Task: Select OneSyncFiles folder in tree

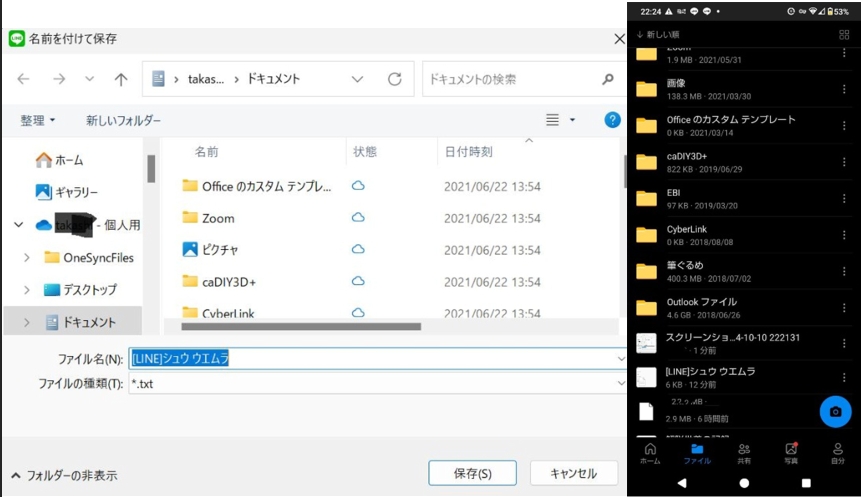Action: [x=89, y=257]
